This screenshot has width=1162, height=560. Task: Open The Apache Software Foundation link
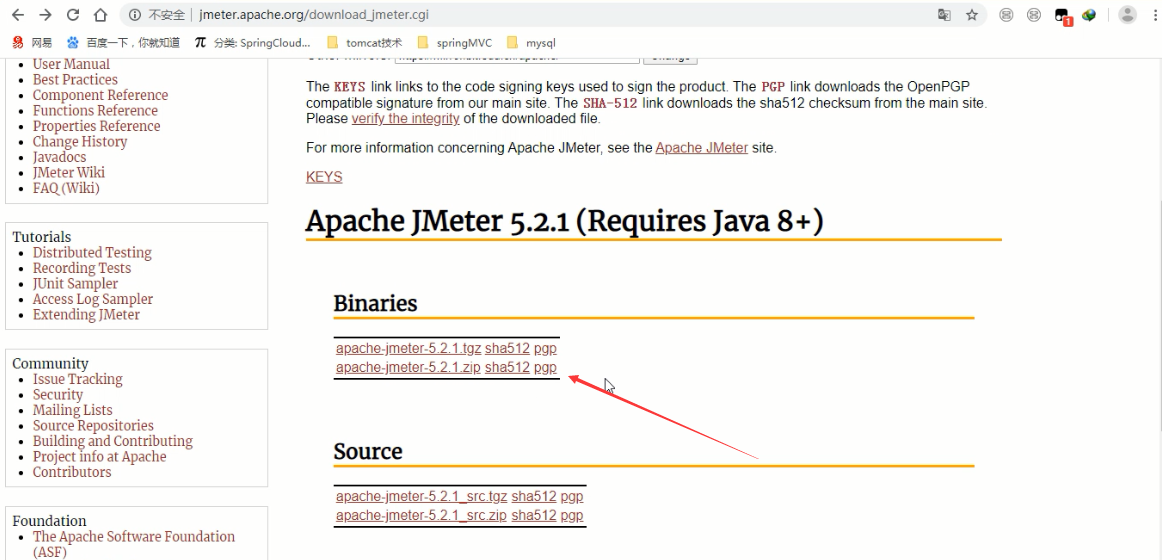[133, 544]
